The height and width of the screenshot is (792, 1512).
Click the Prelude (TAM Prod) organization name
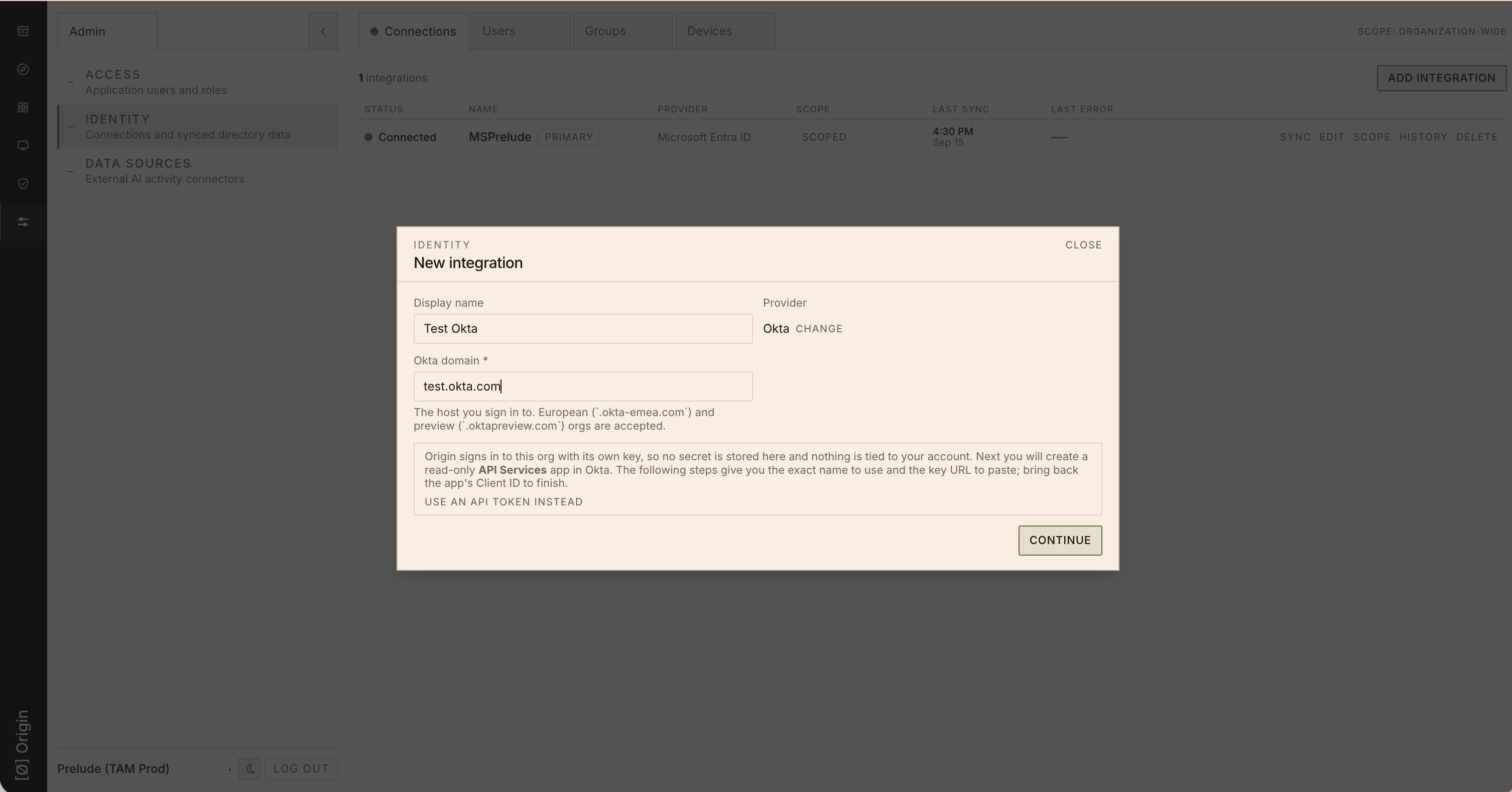(113, 768)
